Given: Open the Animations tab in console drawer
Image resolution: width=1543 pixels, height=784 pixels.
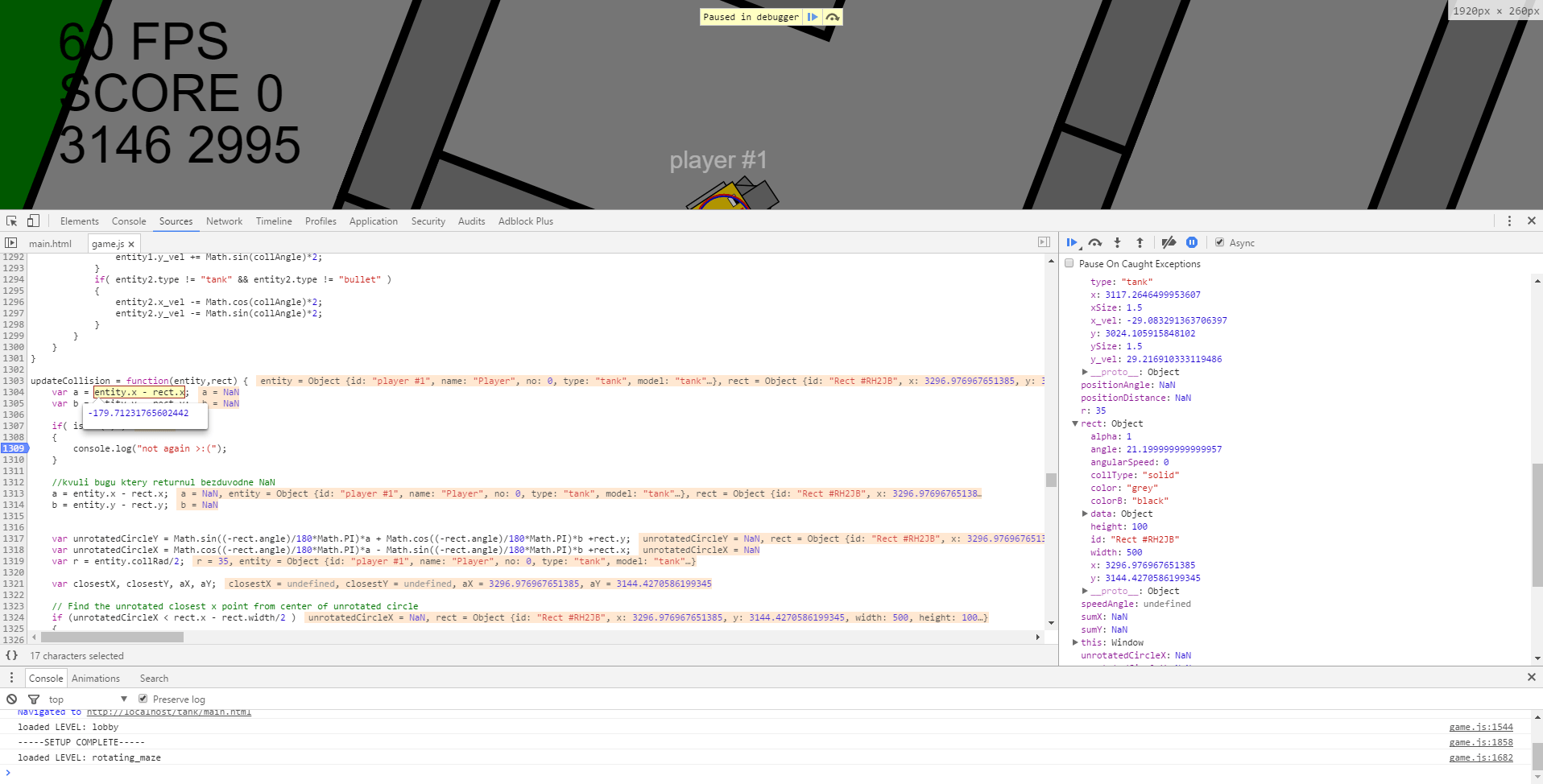Looking at the screenshot, I should coord(96,678).
